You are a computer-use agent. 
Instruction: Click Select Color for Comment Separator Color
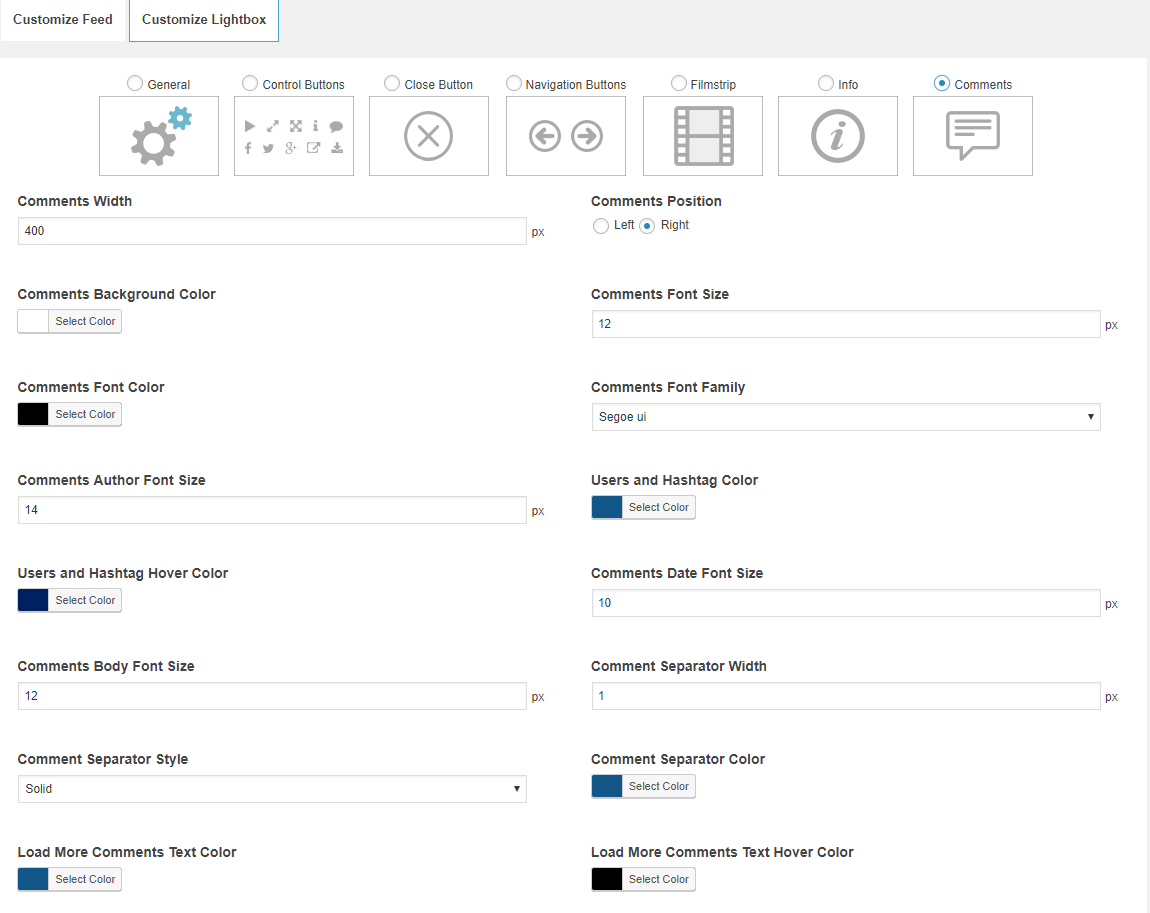click(x=658, y=786)
